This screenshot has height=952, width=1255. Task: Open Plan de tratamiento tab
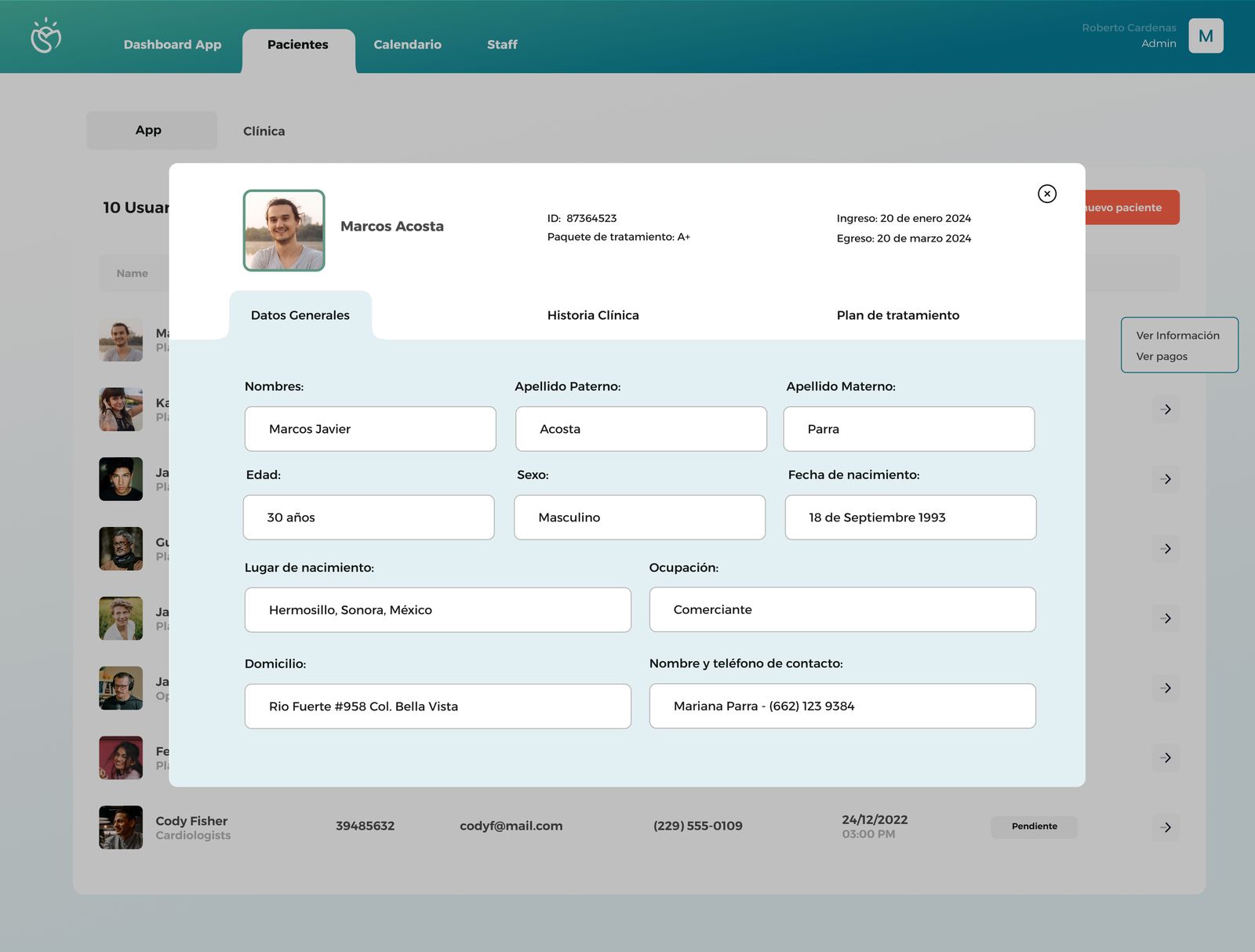tap(897, 315)
